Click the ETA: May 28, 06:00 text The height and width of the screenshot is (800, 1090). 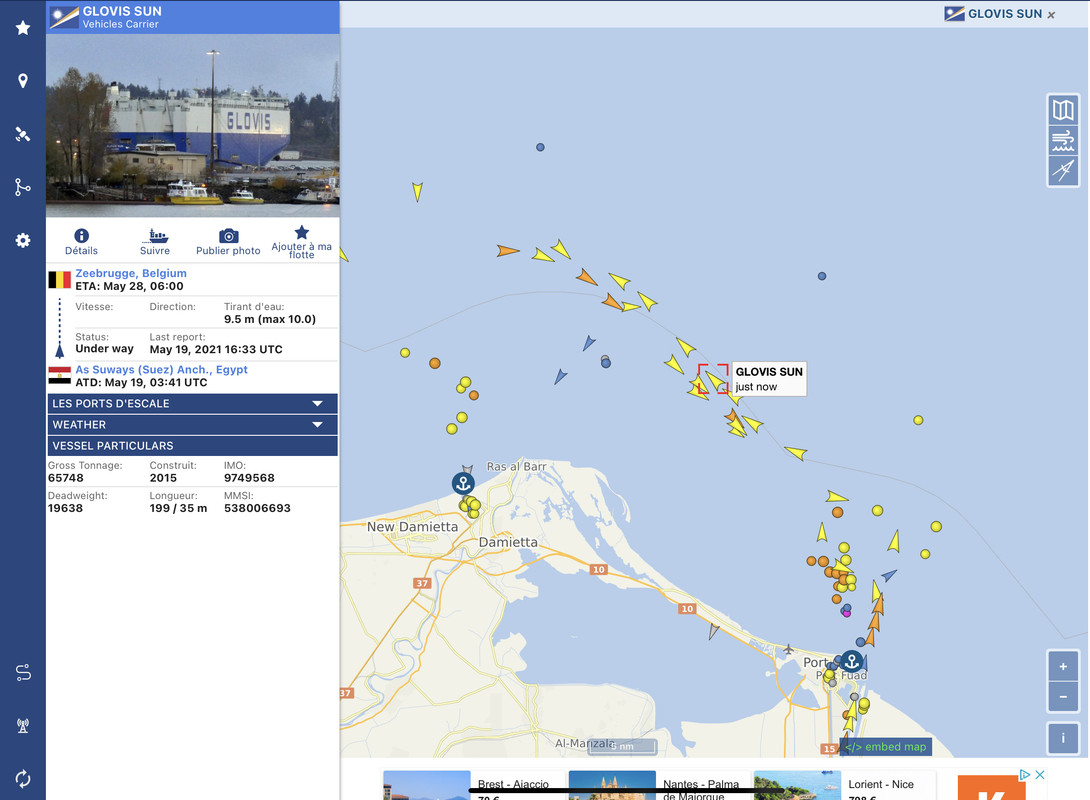pyautogui.click(x=129, y=286)
